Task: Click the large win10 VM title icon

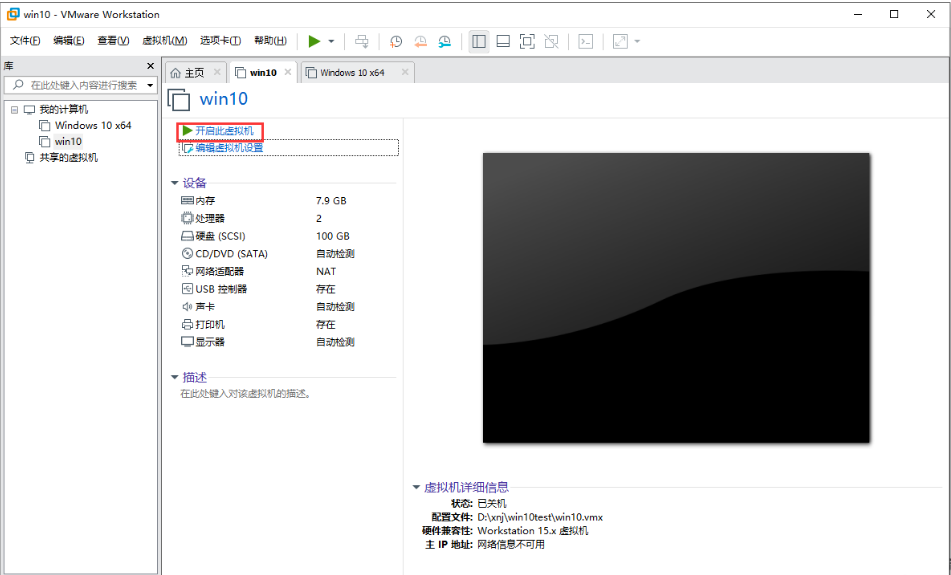Action: coord(179,99)
